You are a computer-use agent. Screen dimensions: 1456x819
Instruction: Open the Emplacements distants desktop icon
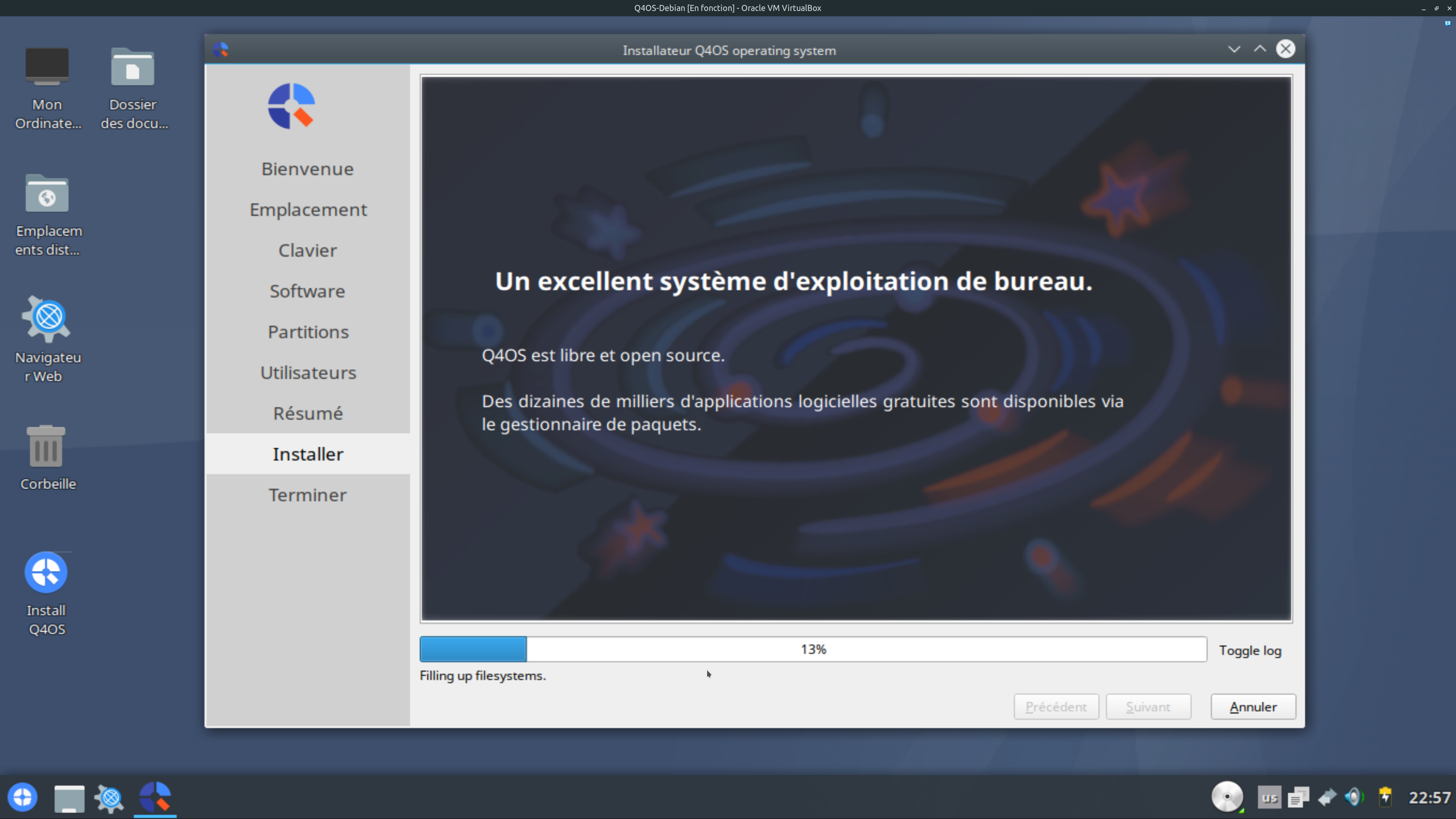(x=47, y=215)
